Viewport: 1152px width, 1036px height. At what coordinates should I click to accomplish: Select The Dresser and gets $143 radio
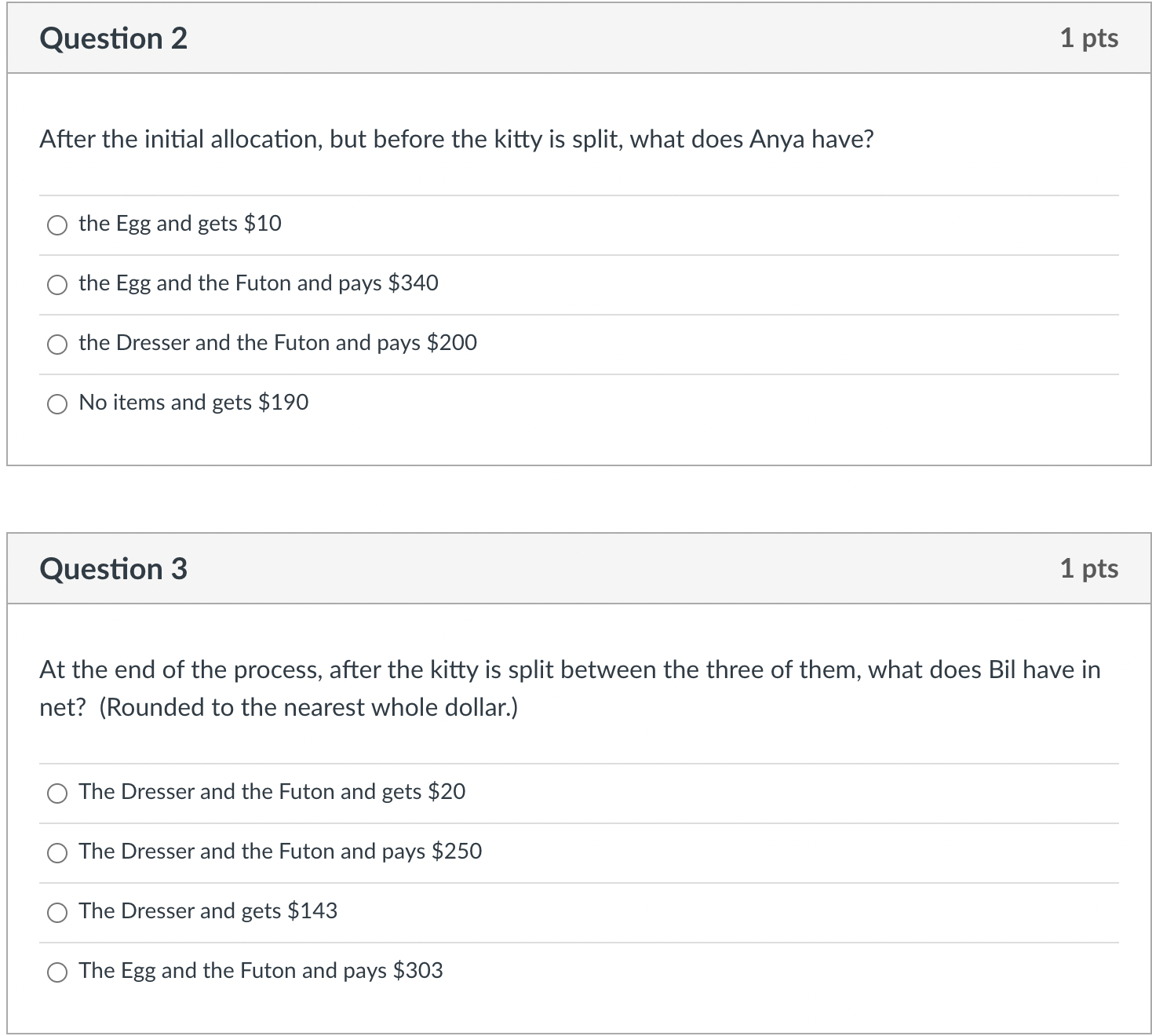click(57, 913)
